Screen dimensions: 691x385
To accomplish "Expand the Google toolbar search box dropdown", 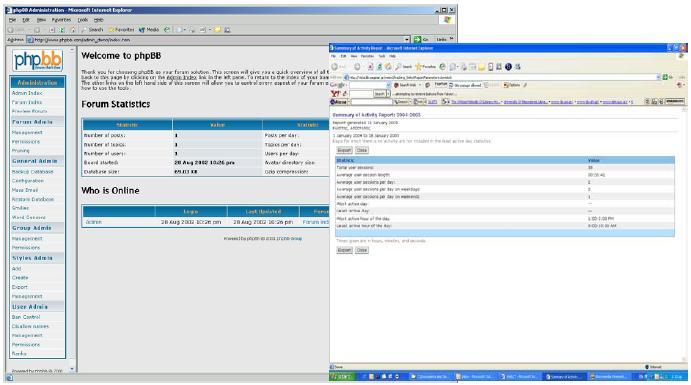I will tap(388, 85).
